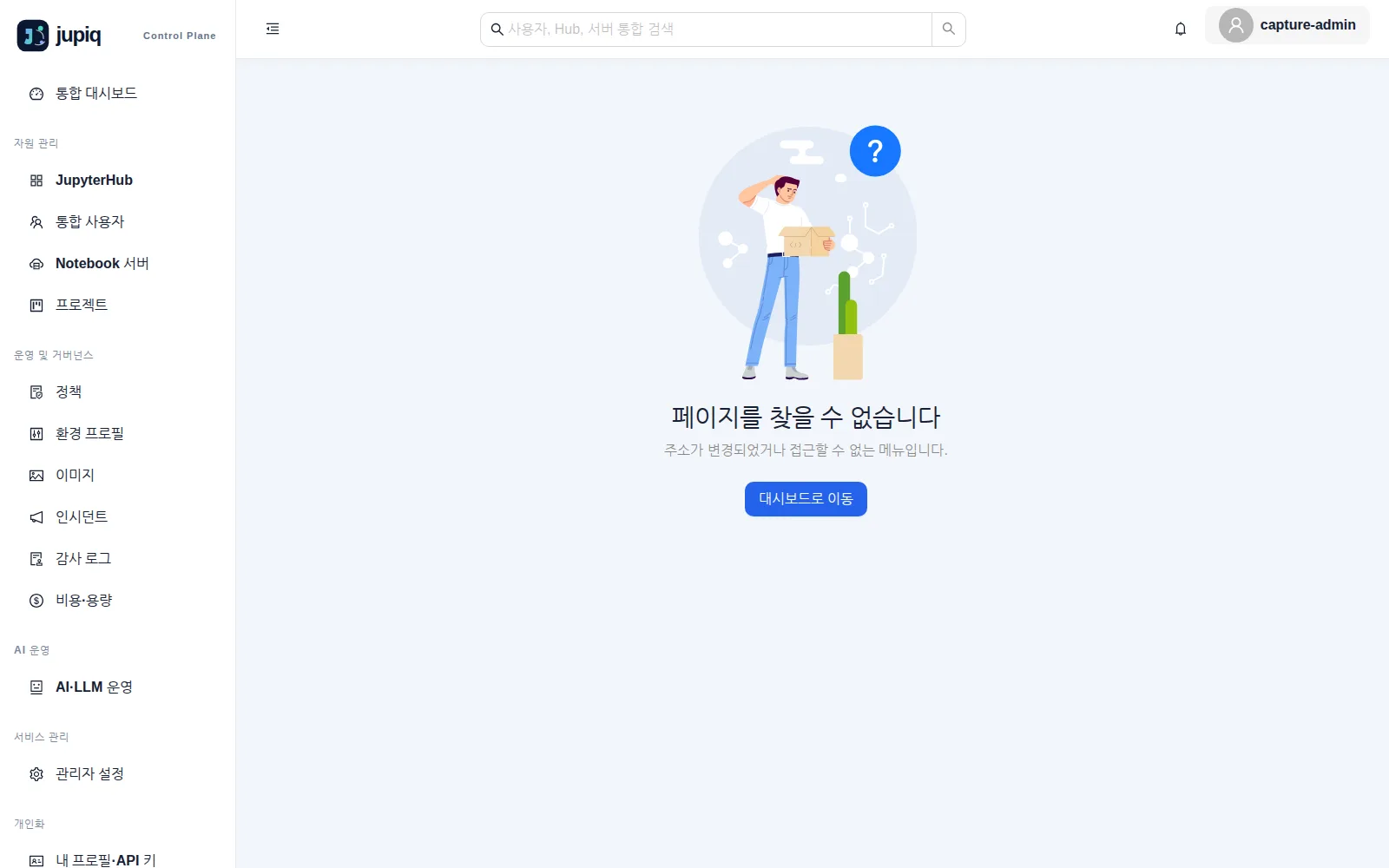
Task: Click the AI·LLM 운영 robot icon
Action: click(x=36, y=687)
